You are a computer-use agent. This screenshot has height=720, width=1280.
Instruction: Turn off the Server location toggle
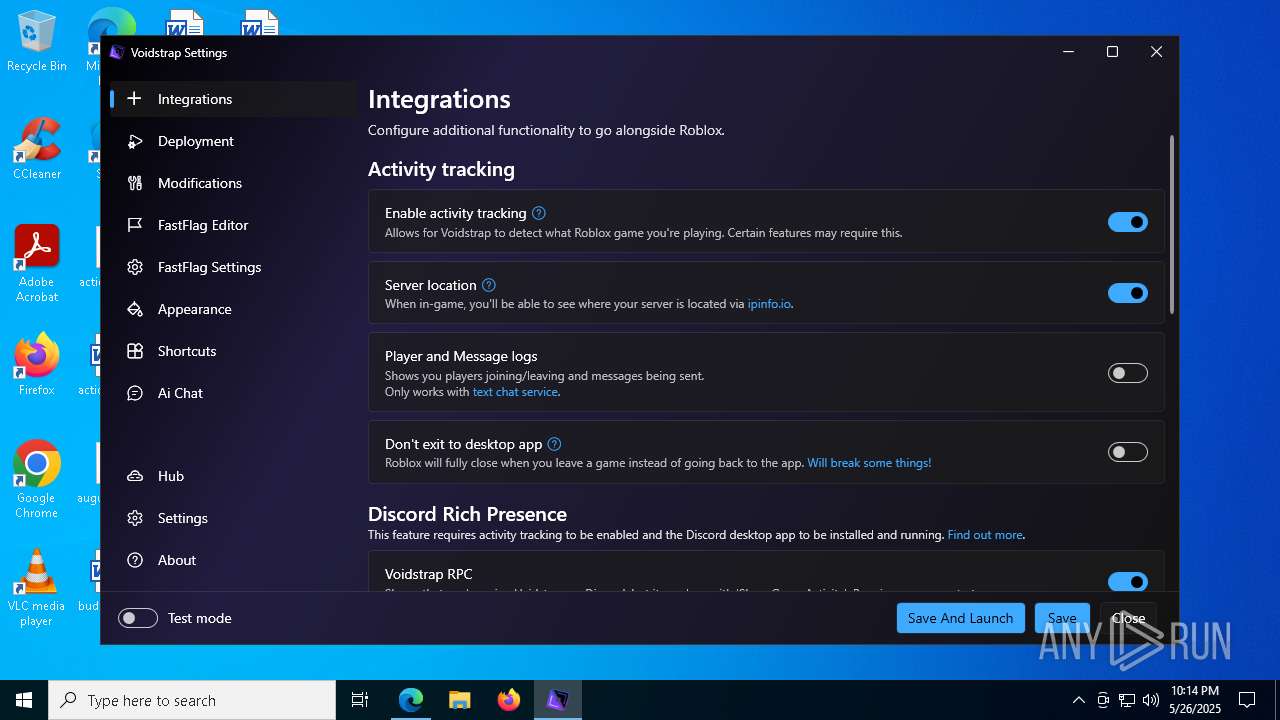1128,293
